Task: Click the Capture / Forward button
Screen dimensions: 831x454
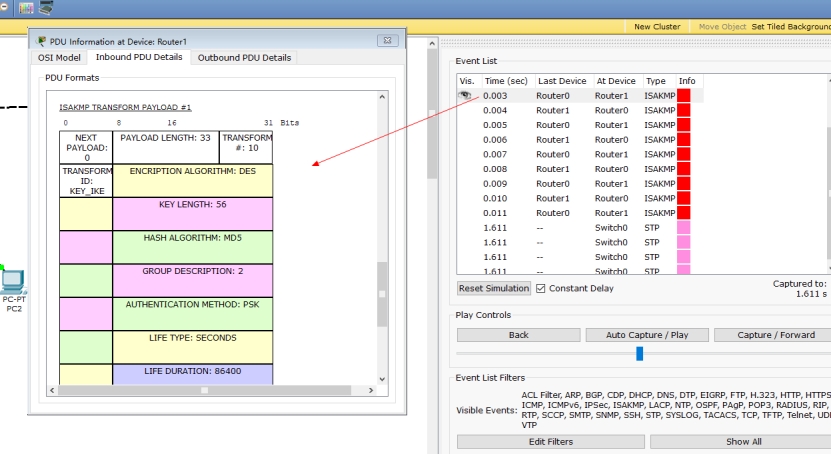Action: point(775,335)
